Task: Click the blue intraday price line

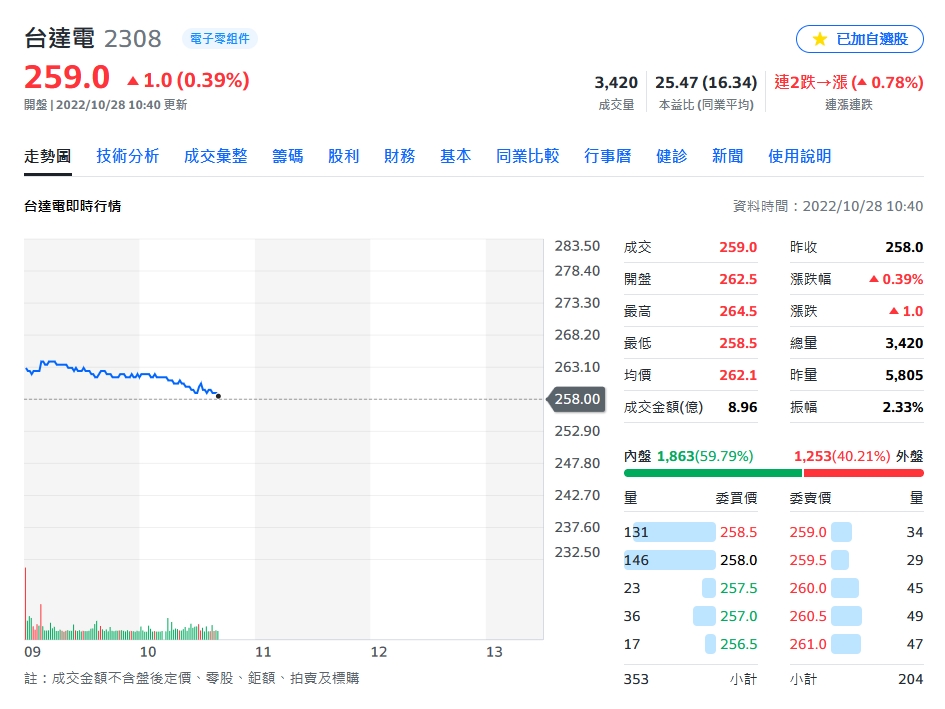Action: coord(121,375)
